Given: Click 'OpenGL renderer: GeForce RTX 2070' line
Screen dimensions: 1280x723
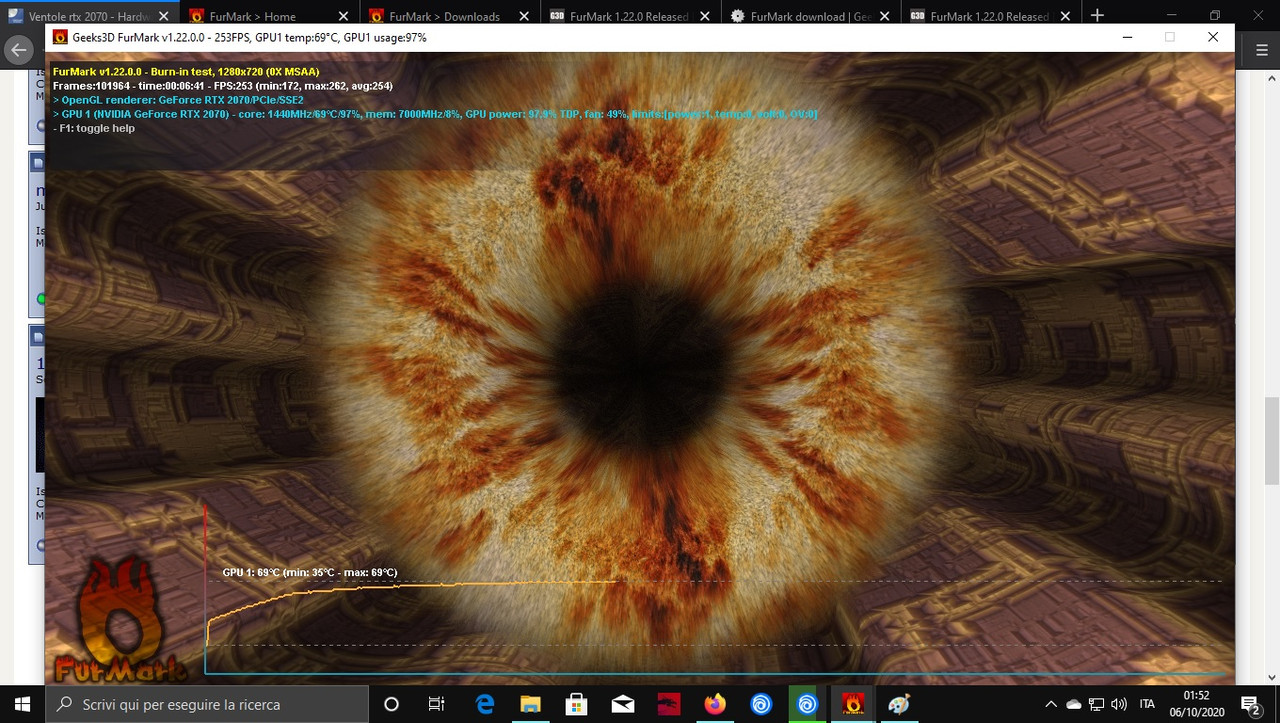Looking at the screenshot, I should pos(178,100).
